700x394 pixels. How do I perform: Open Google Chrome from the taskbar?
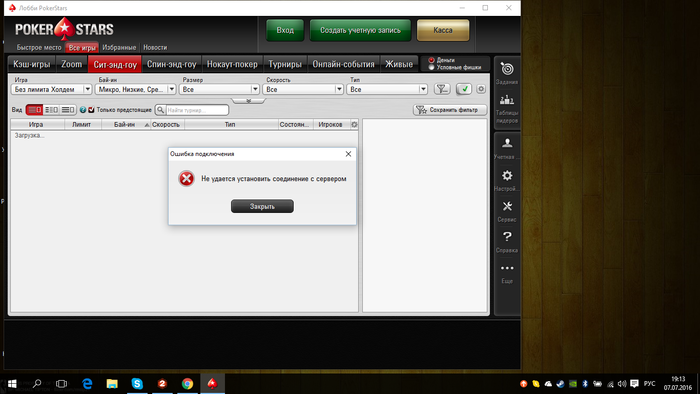187,383
